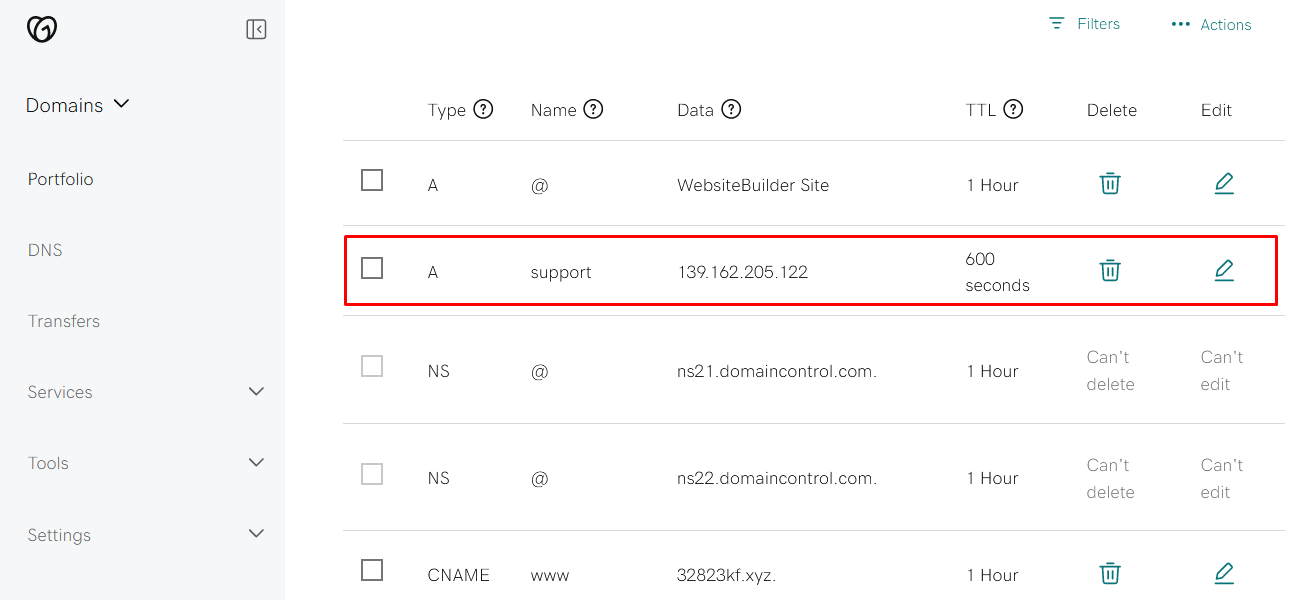Open the Data column help icon
Image resolution: width=1300 pixels, height=600 pixels.
(731, 110)
